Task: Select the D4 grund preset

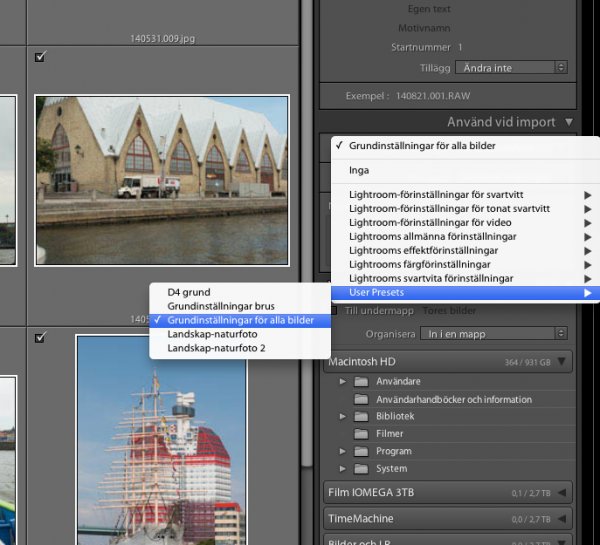Action: pos(189,292)
